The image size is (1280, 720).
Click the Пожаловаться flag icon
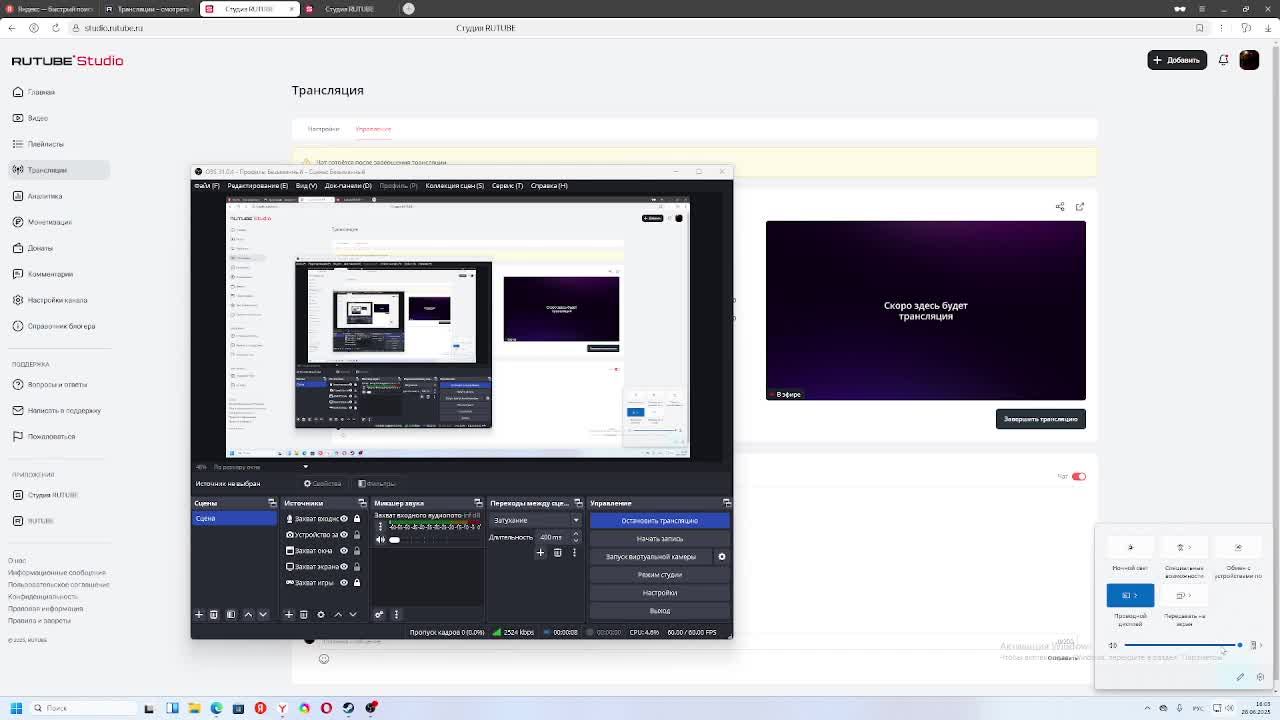pyautogui.click(x=18, y=436)
